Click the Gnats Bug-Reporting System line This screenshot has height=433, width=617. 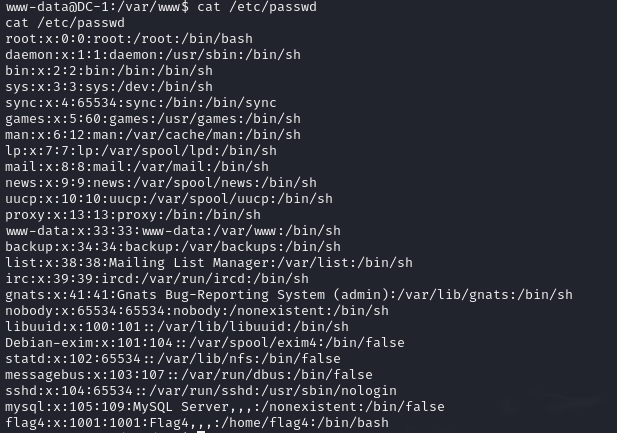click(288, 295)
